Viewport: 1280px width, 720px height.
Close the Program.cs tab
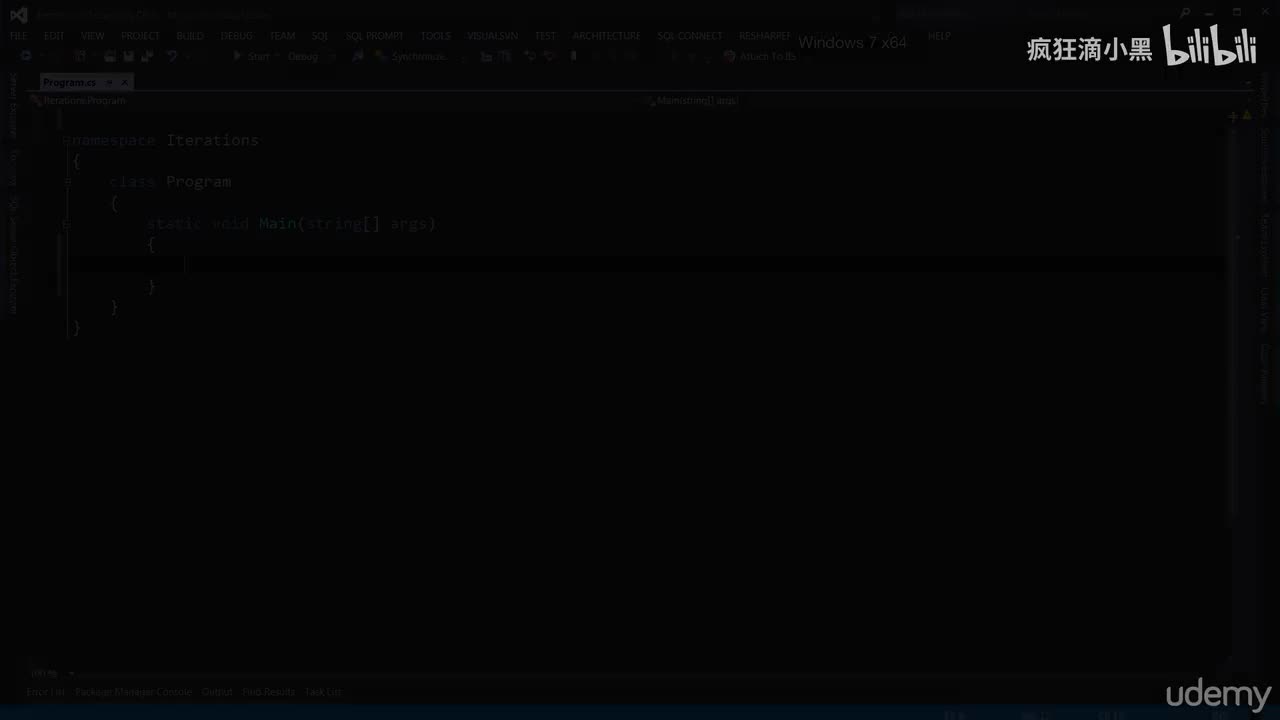point(125,83)
